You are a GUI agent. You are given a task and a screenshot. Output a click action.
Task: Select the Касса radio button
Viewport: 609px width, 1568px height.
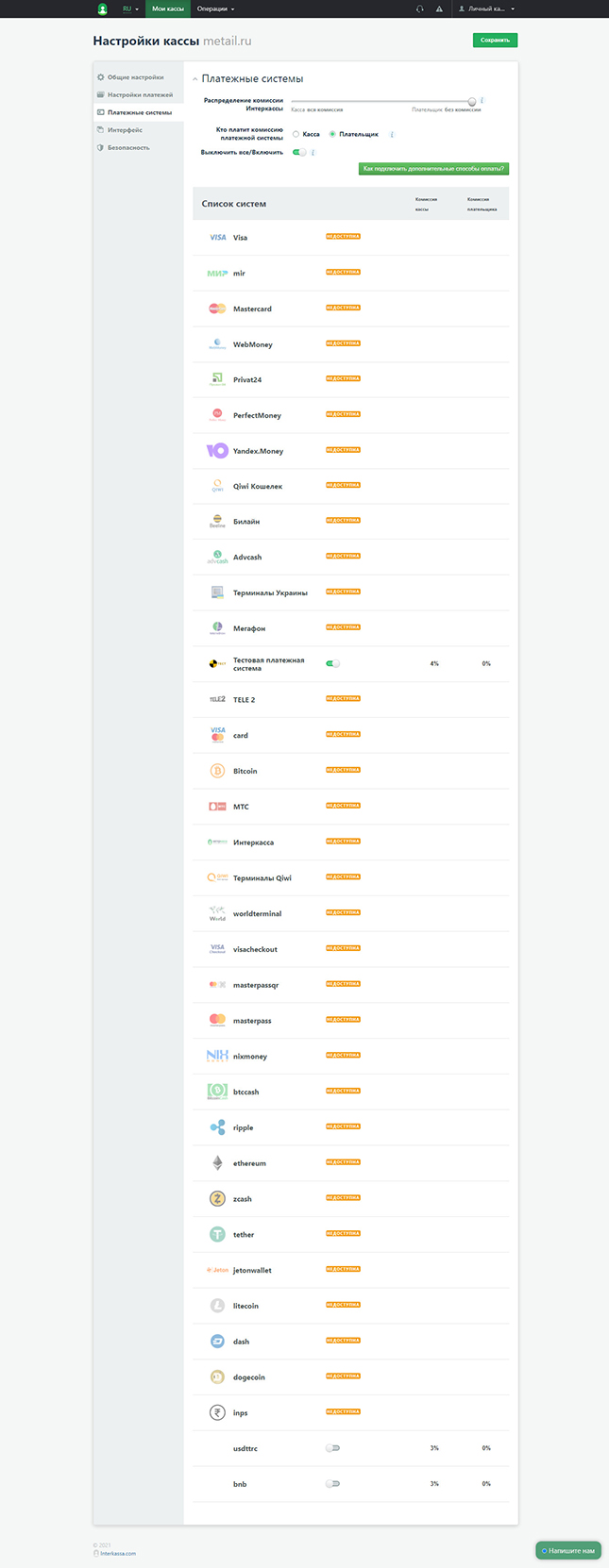pos(296,134)
